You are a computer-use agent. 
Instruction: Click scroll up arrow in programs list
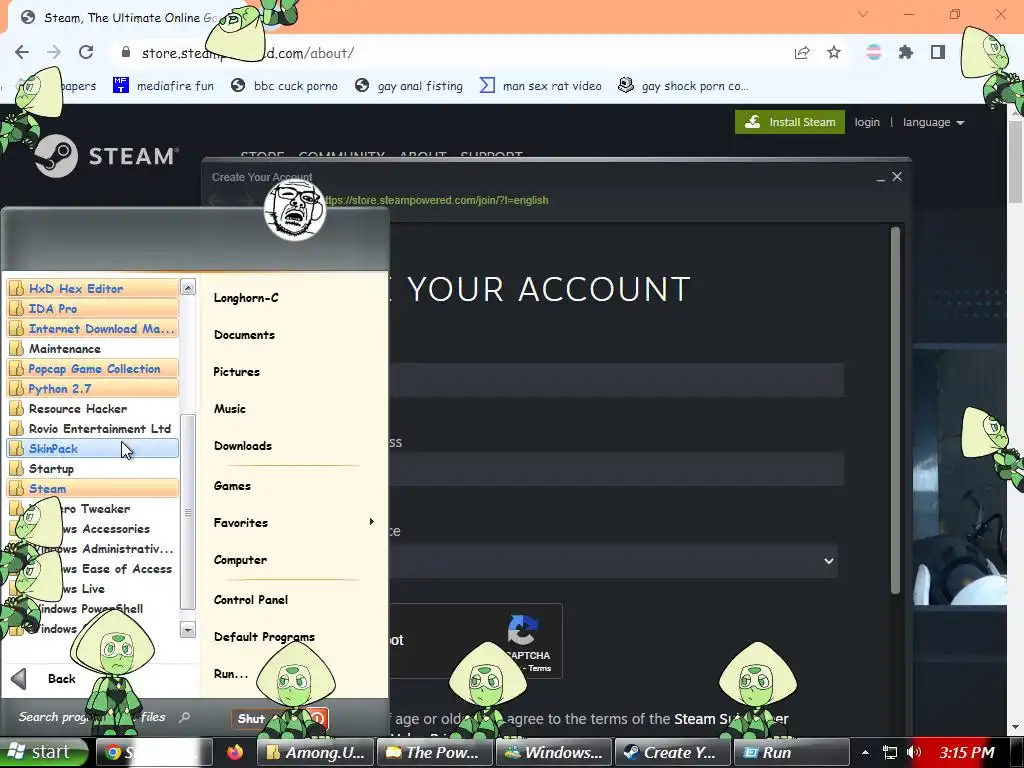click(x=187, y=287)
